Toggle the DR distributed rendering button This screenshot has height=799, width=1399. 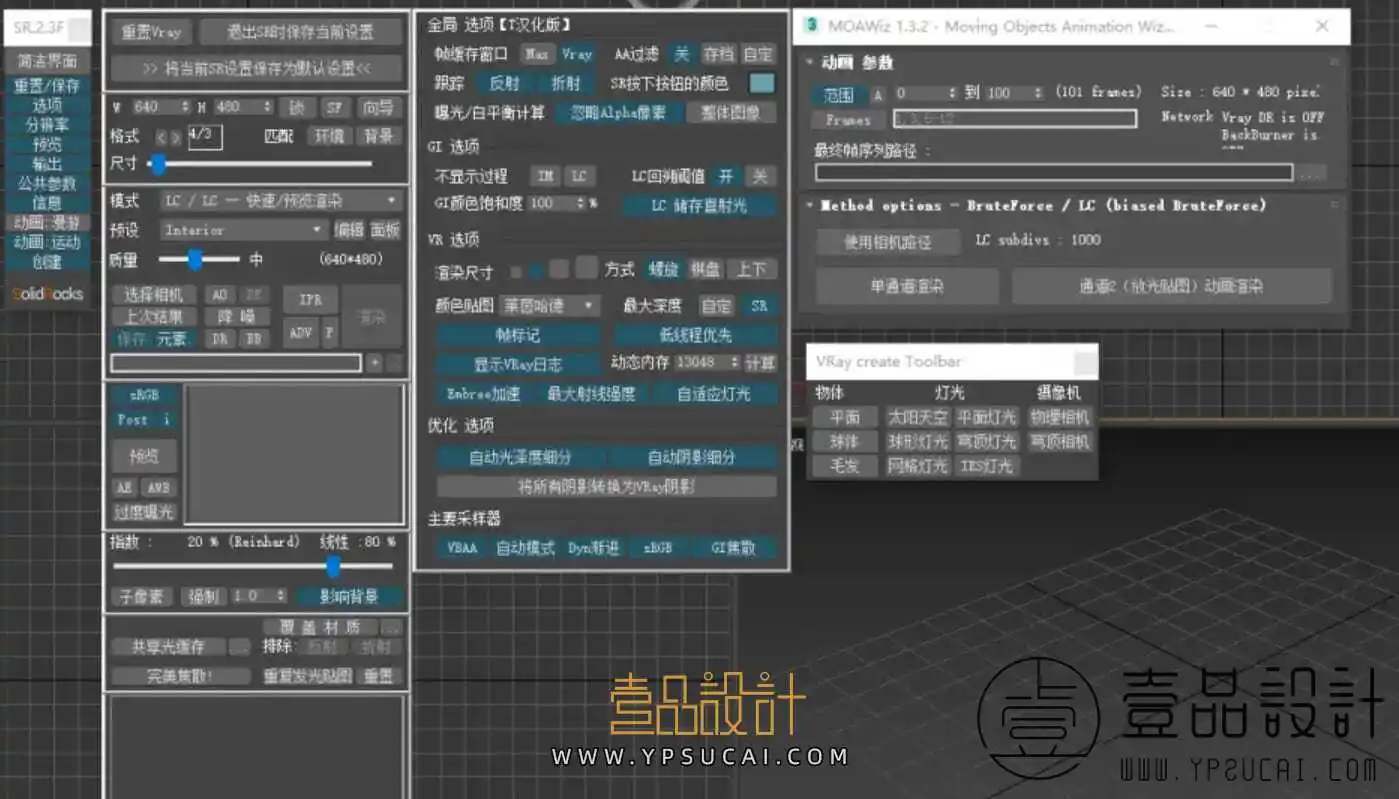(x=220, y=339)
